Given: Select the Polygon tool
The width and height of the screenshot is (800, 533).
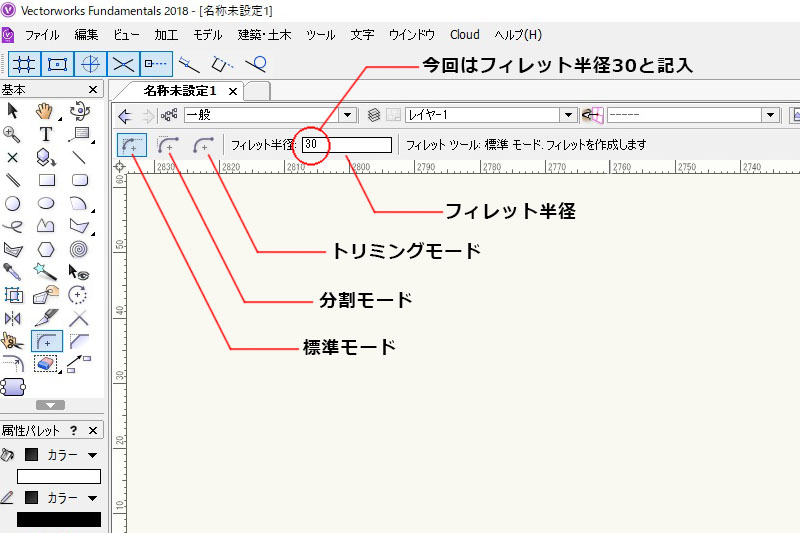Looking at the screenshot, I should pos(79,226).
